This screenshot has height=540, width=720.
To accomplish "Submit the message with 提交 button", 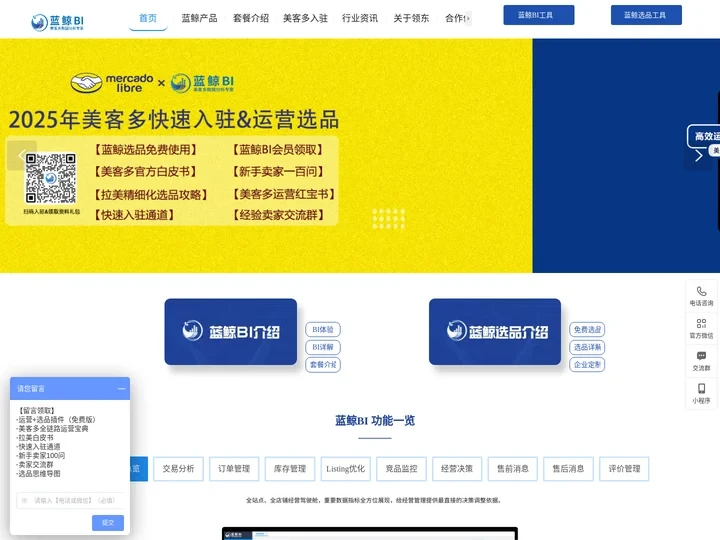I will (108, 523).
